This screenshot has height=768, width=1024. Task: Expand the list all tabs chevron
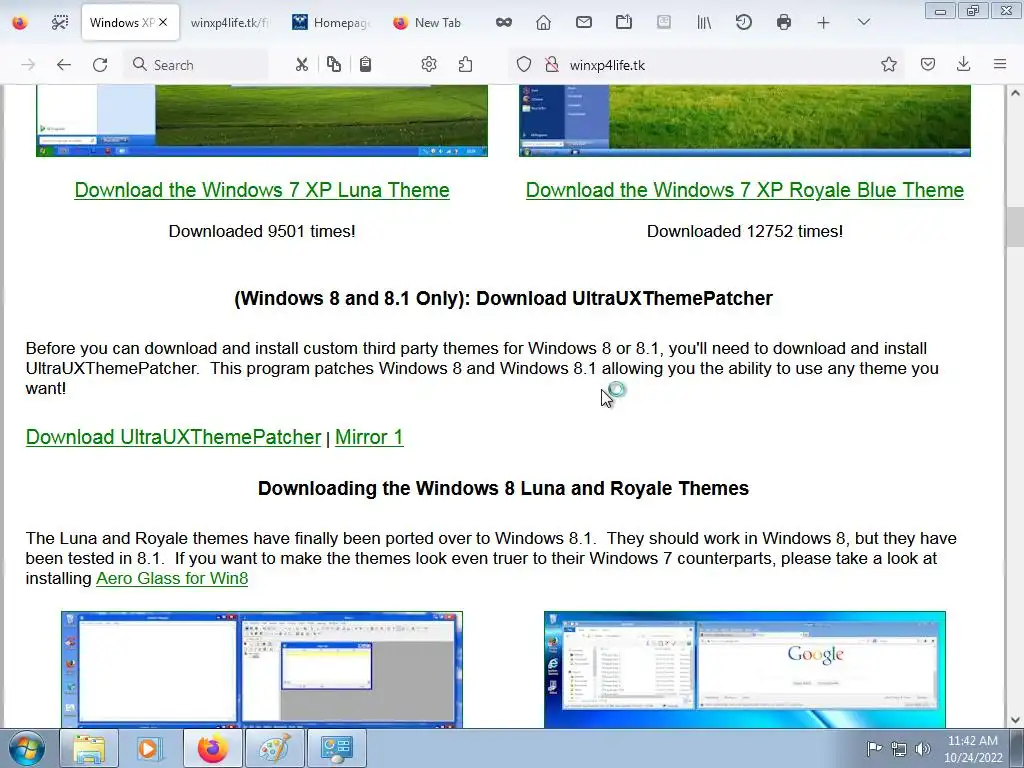[x=863, y=22]
